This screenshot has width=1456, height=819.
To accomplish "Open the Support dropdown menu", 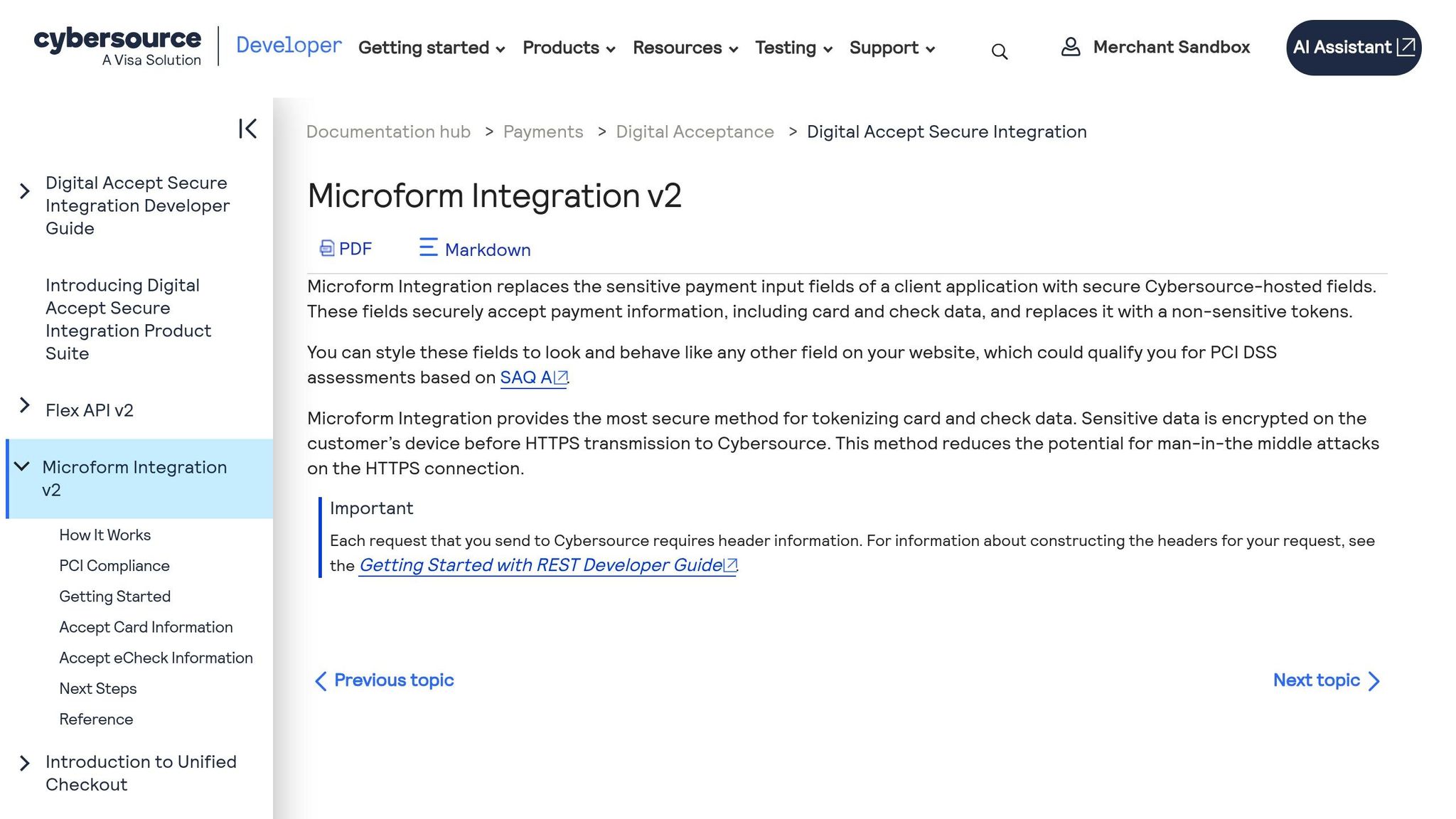I will [892, 48].
